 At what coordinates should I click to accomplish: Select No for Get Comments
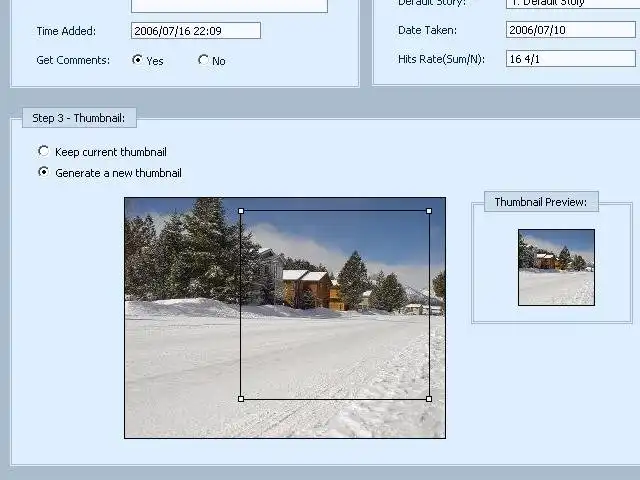[203, 60]
